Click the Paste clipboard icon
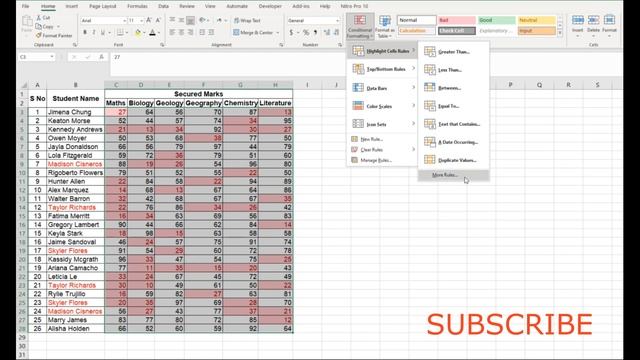 pyautogui.click(x=27, y=21)
